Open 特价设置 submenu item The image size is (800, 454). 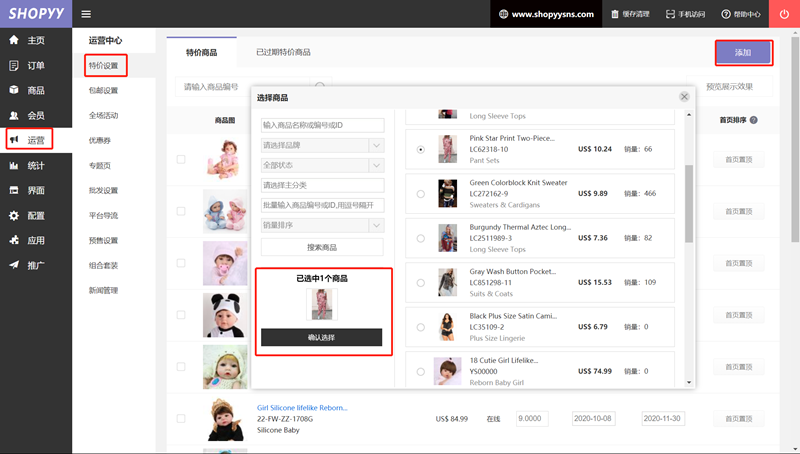(x=104, y=65)
